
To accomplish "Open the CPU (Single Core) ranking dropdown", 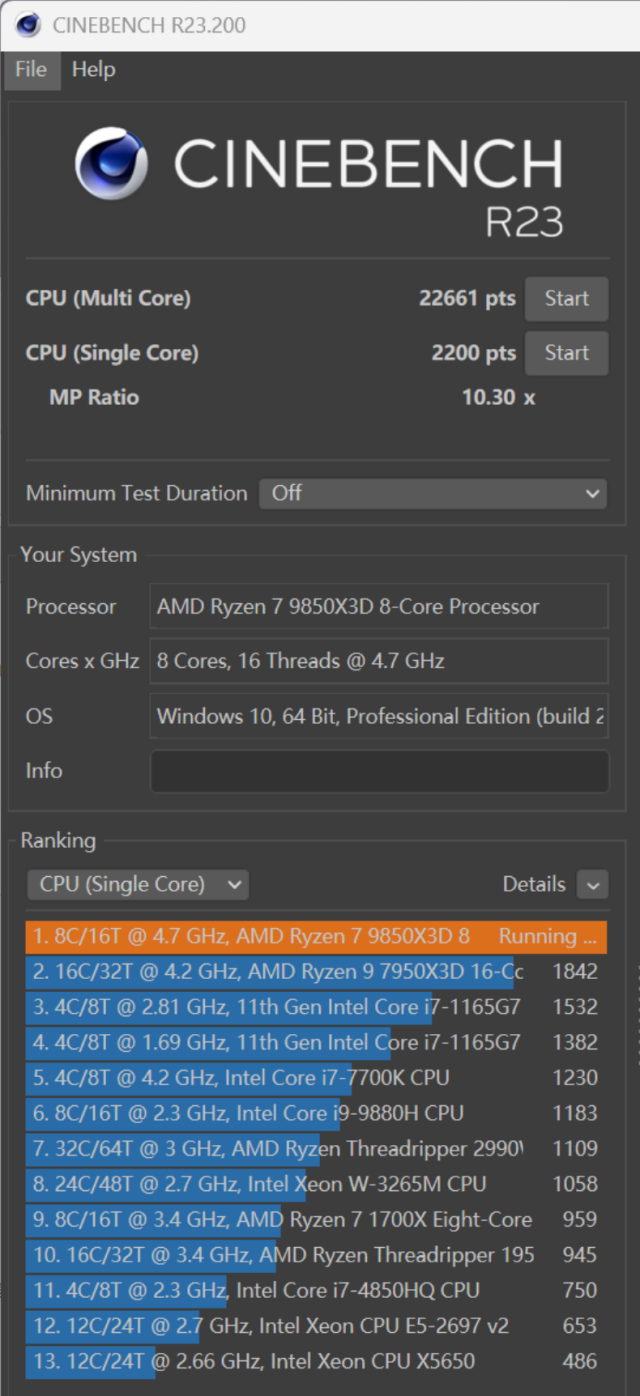I will point(138,884).
